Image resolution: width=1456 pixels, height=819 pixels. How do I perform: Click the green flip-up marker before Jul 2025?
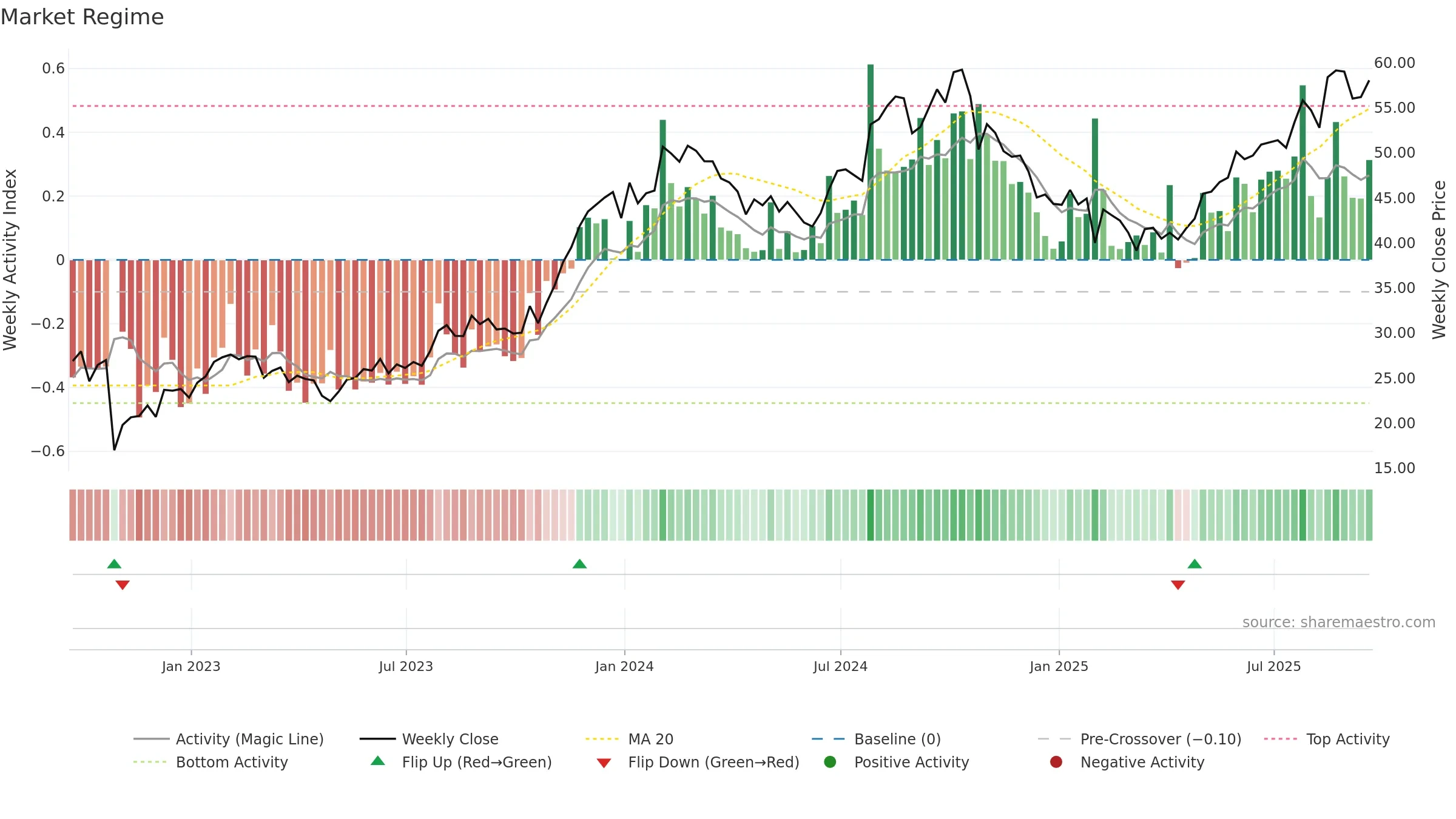[1195, 564]
